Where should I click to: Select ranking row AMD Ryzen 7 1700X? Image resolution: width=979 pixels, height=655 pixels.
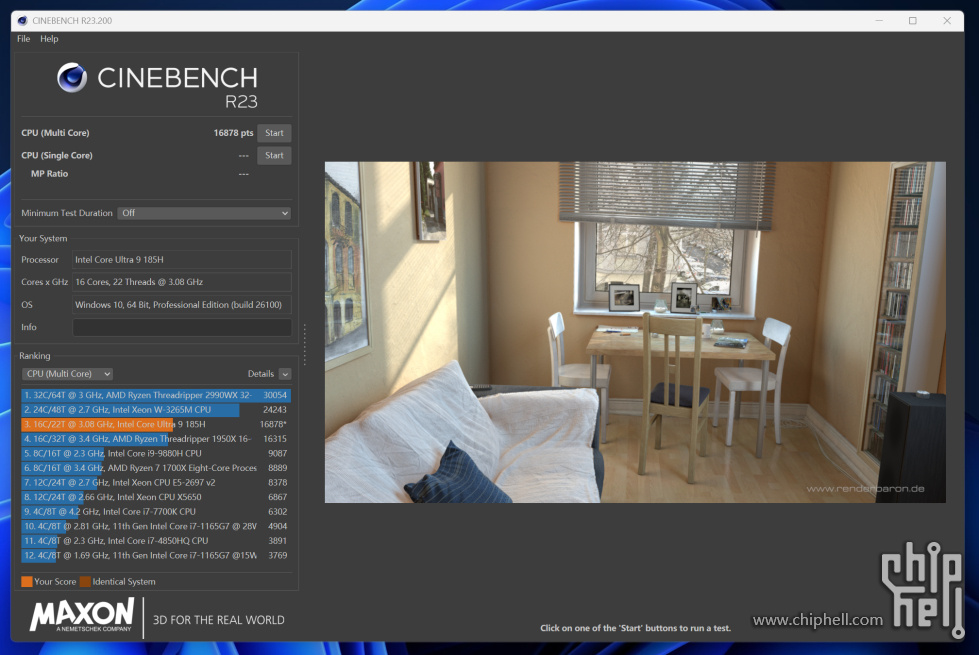pos(155,468)
